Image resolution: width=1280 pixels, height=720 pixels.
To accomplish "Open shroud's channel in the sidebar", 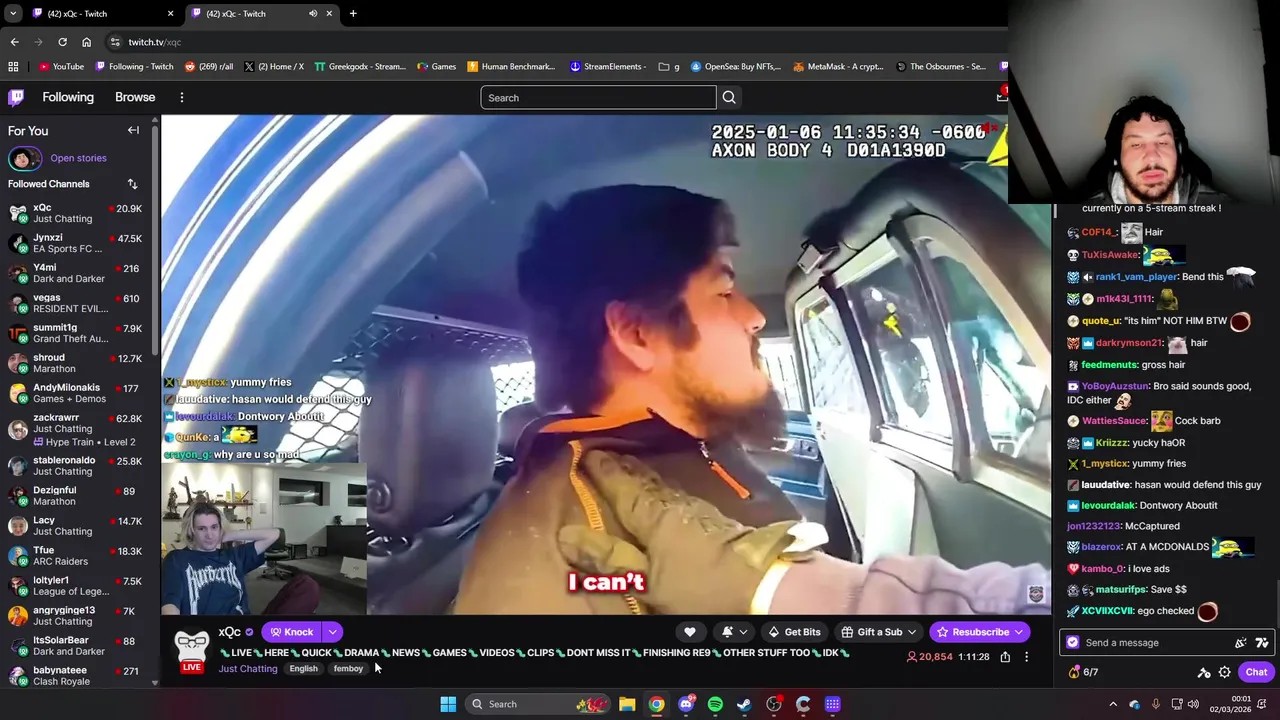I will (x=76, y=363).
